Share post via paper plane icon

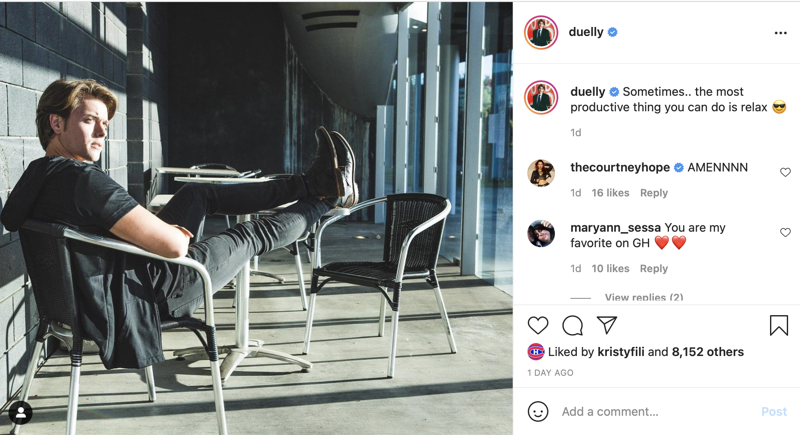click(x=607, y=325)
